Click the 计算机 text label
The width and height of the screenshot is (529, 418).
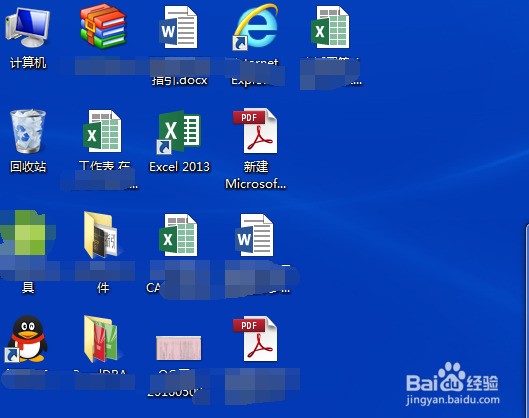pyautogui.click(x=28, y=63)
